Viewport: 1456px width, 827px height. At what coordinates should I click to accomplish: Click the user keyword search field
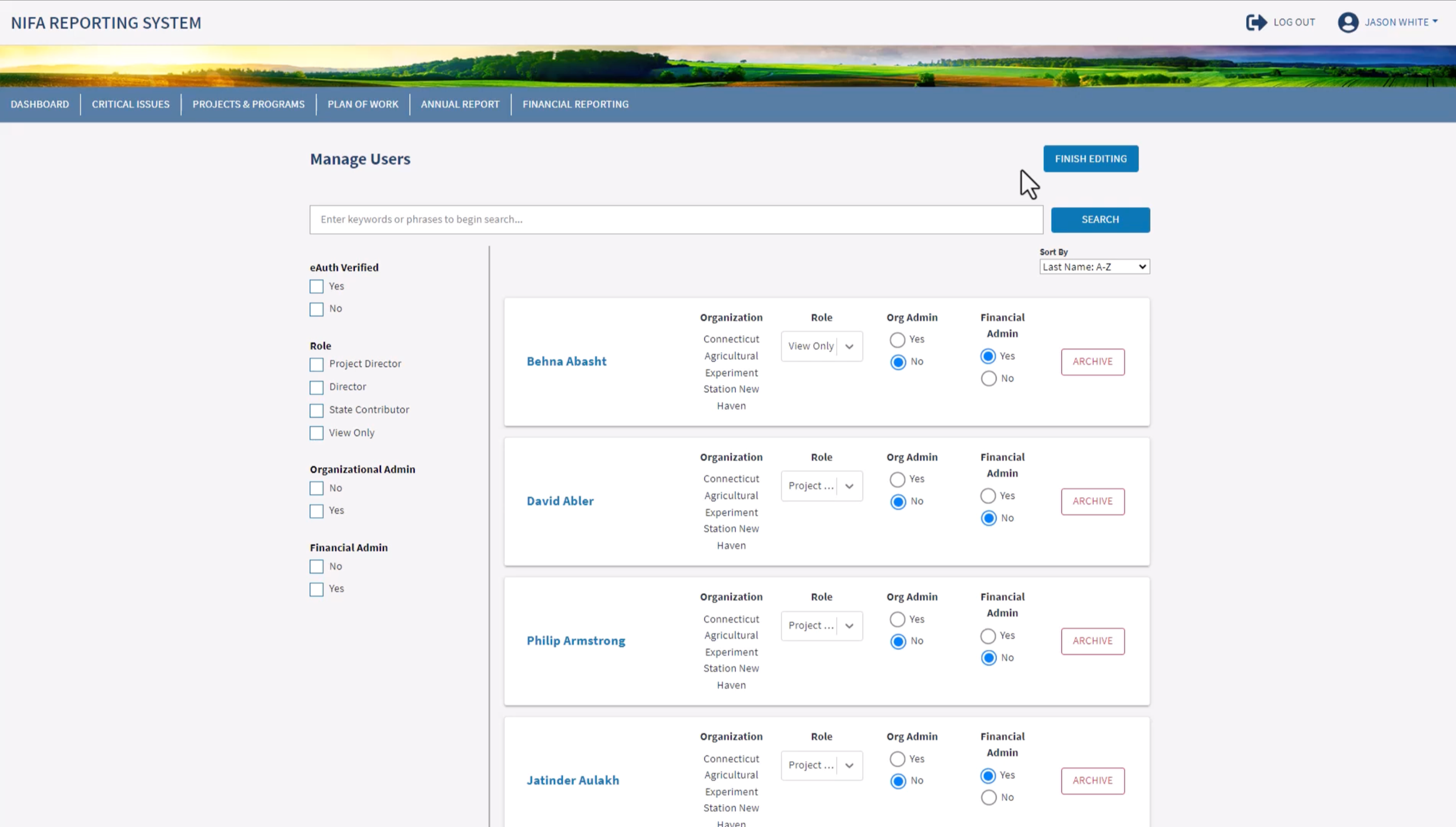pyautogui.click(x=675, y=220)
